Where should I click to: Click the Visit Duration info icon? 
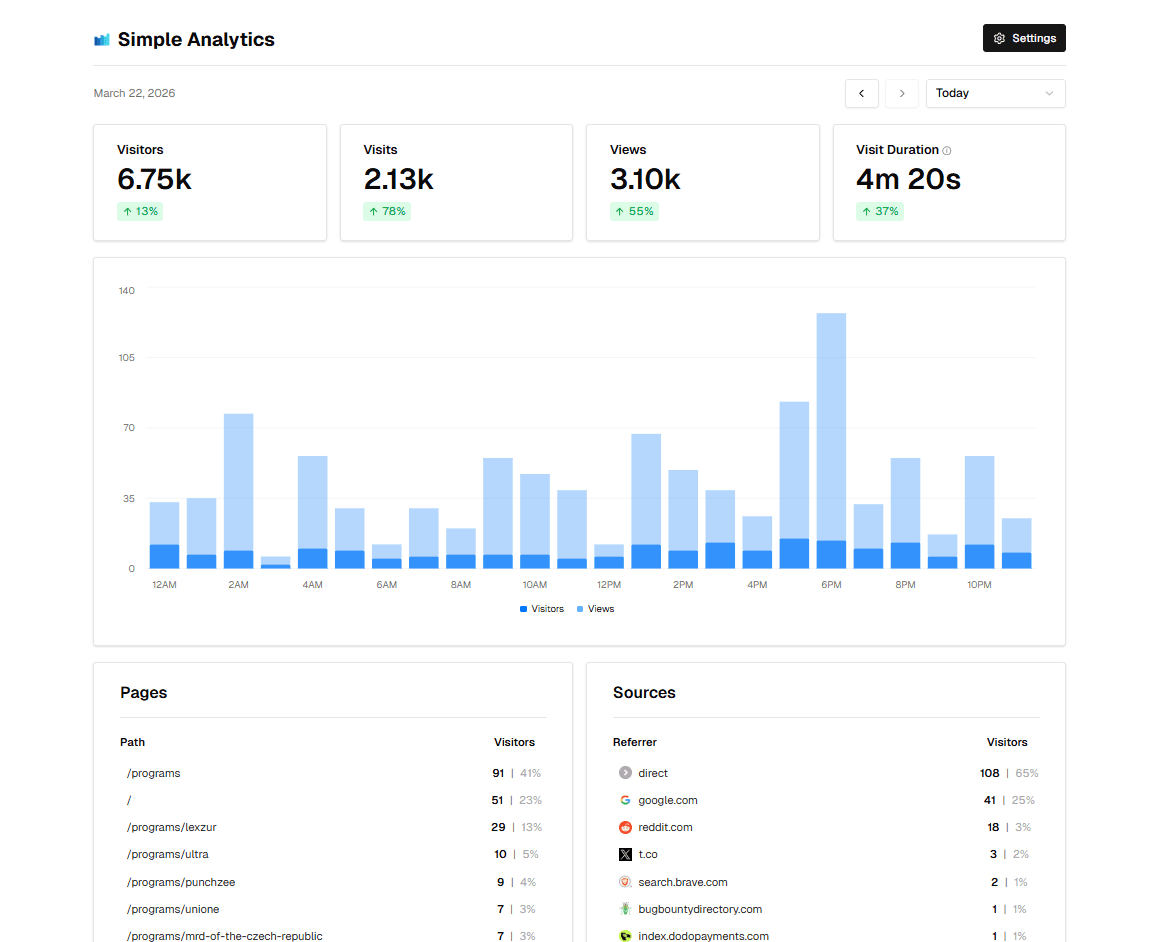[x=946, y=150]
